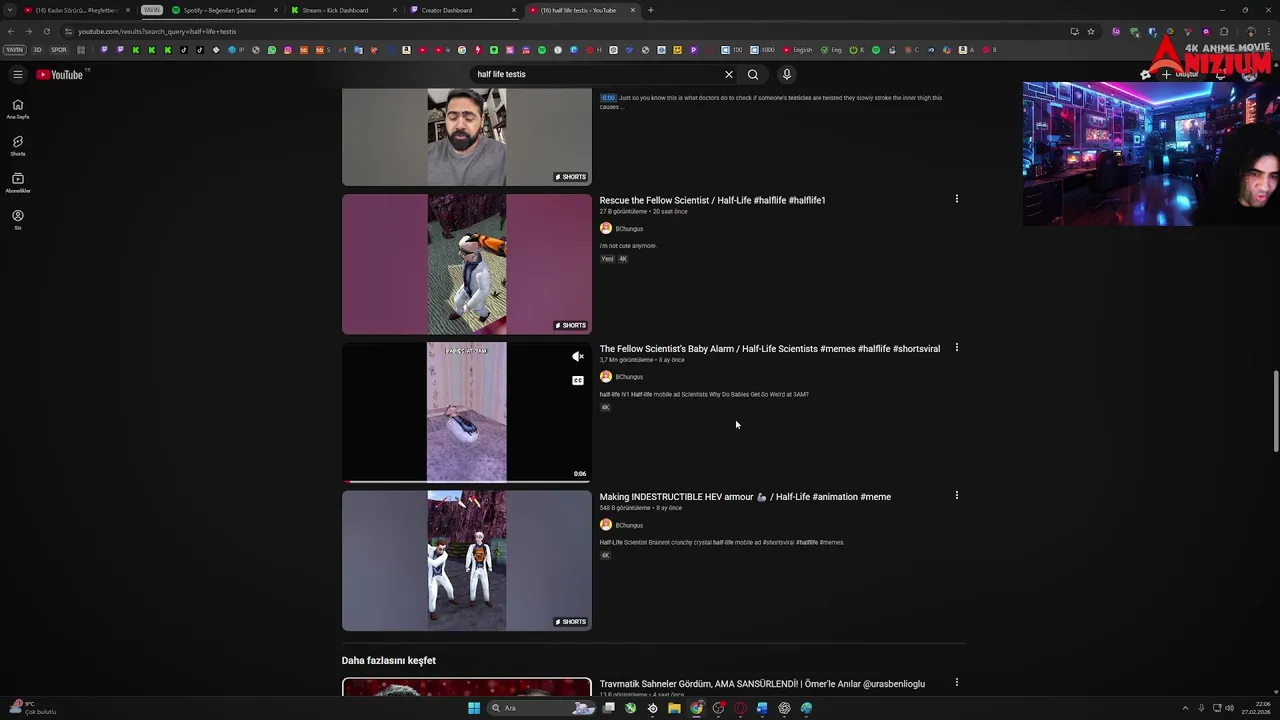Open more options for Travmatik Sahneler video
The image size is (1280, 720).
tap(956, 682)
